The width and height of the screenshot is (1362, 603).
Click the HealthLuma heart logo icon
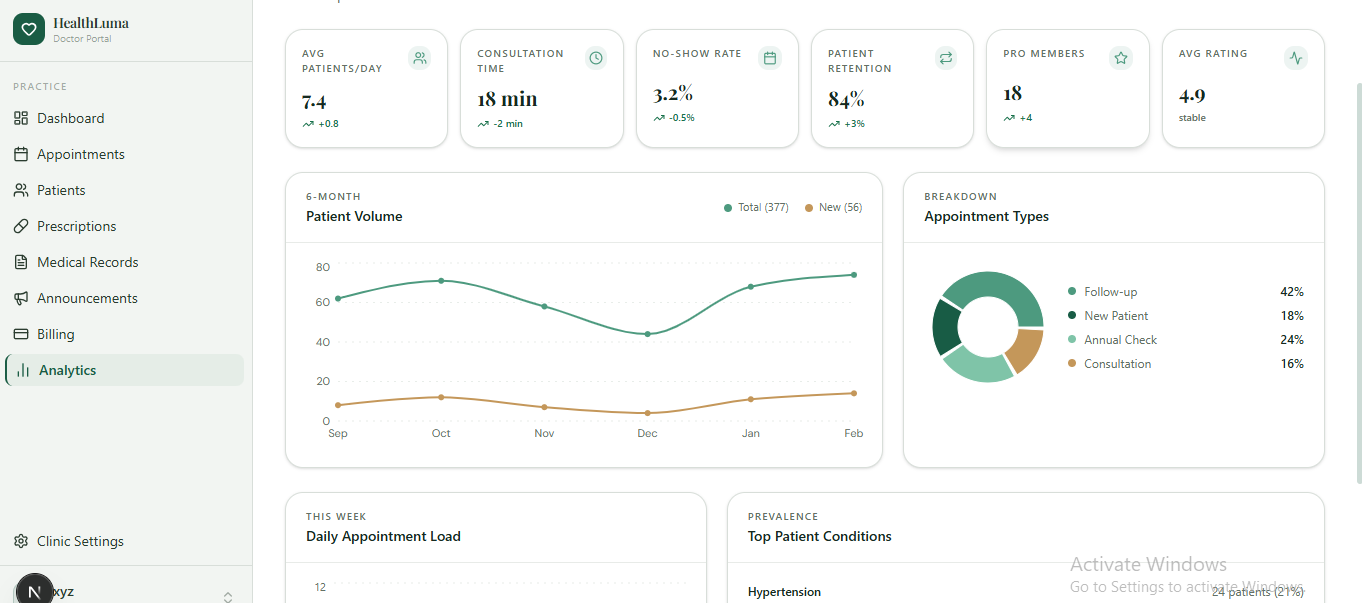point(29,29)
